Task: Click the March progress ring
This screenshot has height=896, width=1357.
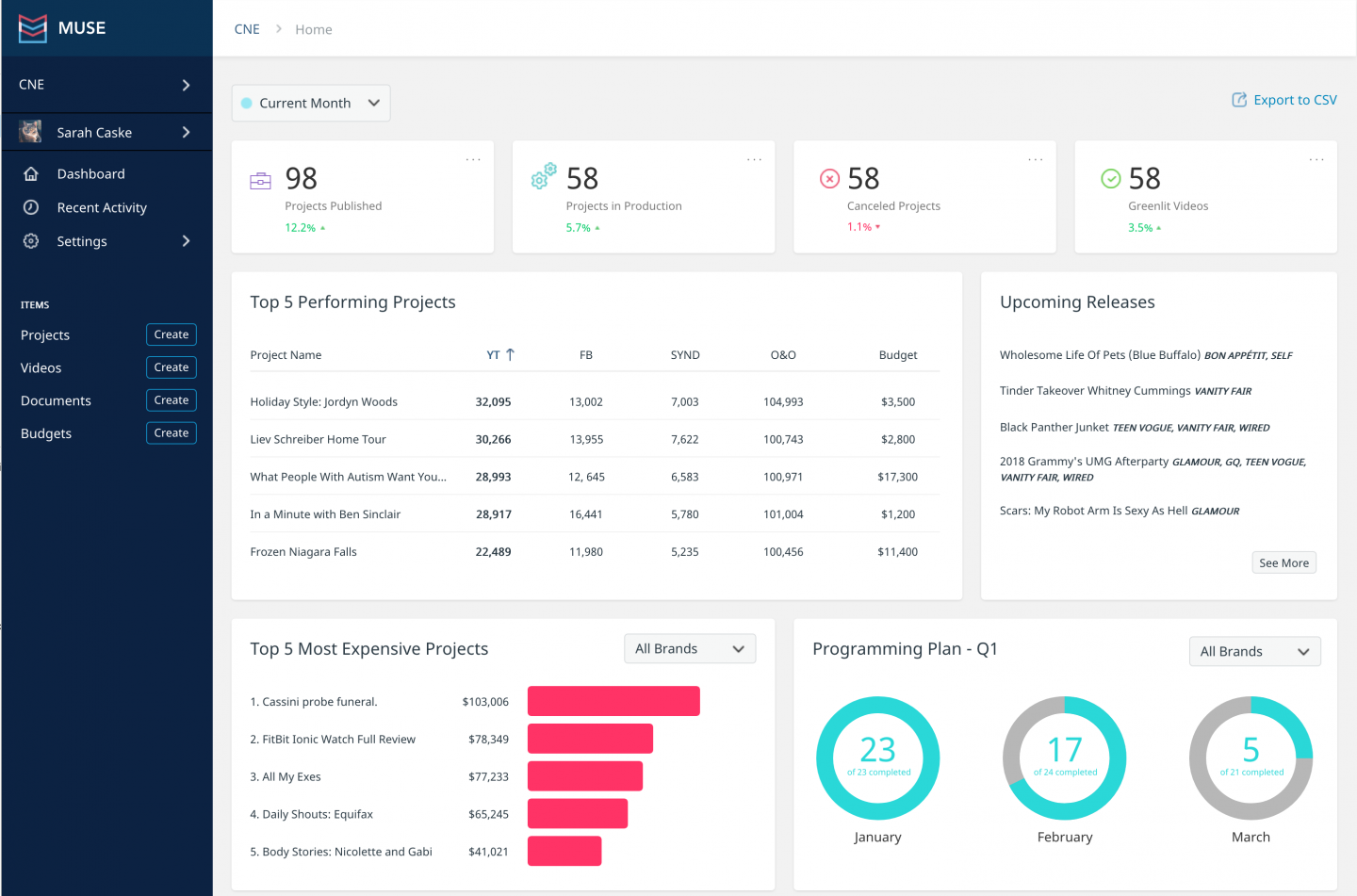Action: (1251, 758)
